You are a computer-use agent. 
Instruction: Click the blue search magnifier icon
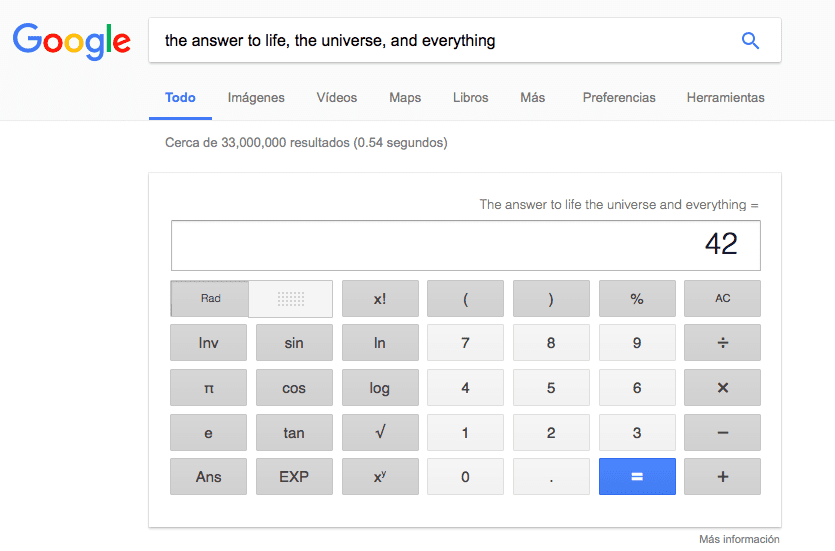[750, 41]
